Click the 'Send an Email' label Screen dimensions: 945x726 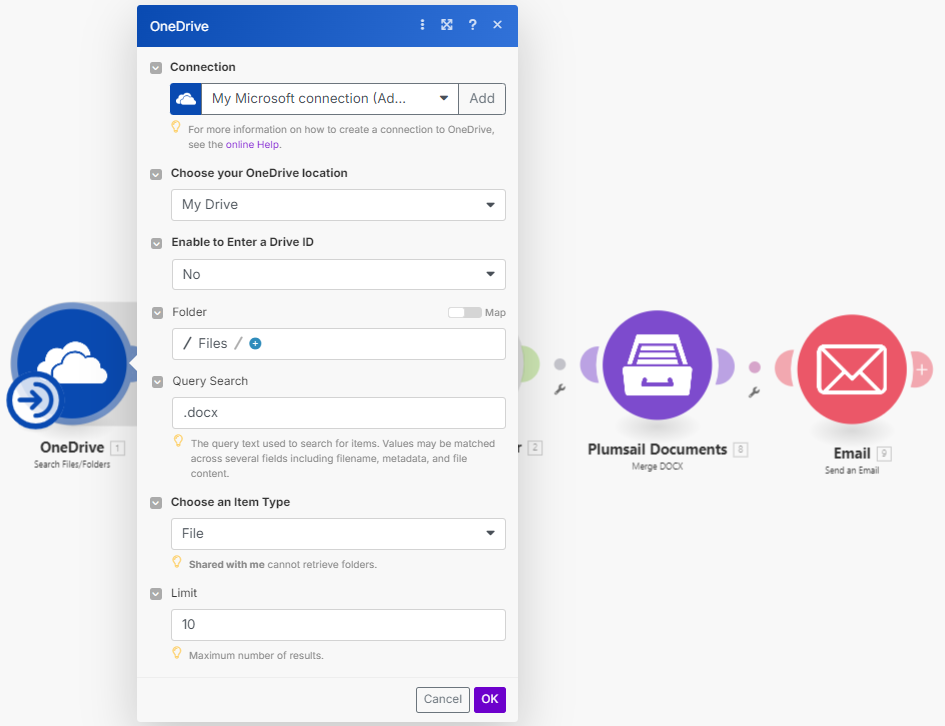(852, 470)
